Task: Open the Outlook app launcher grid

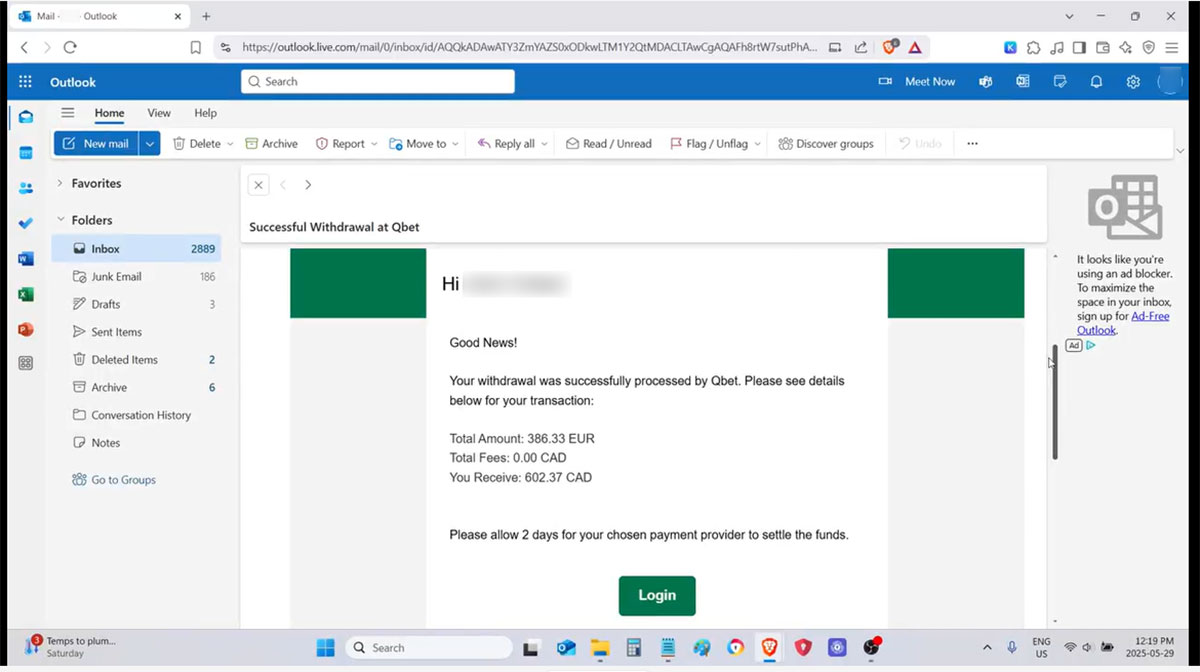Action: (25, 82)
